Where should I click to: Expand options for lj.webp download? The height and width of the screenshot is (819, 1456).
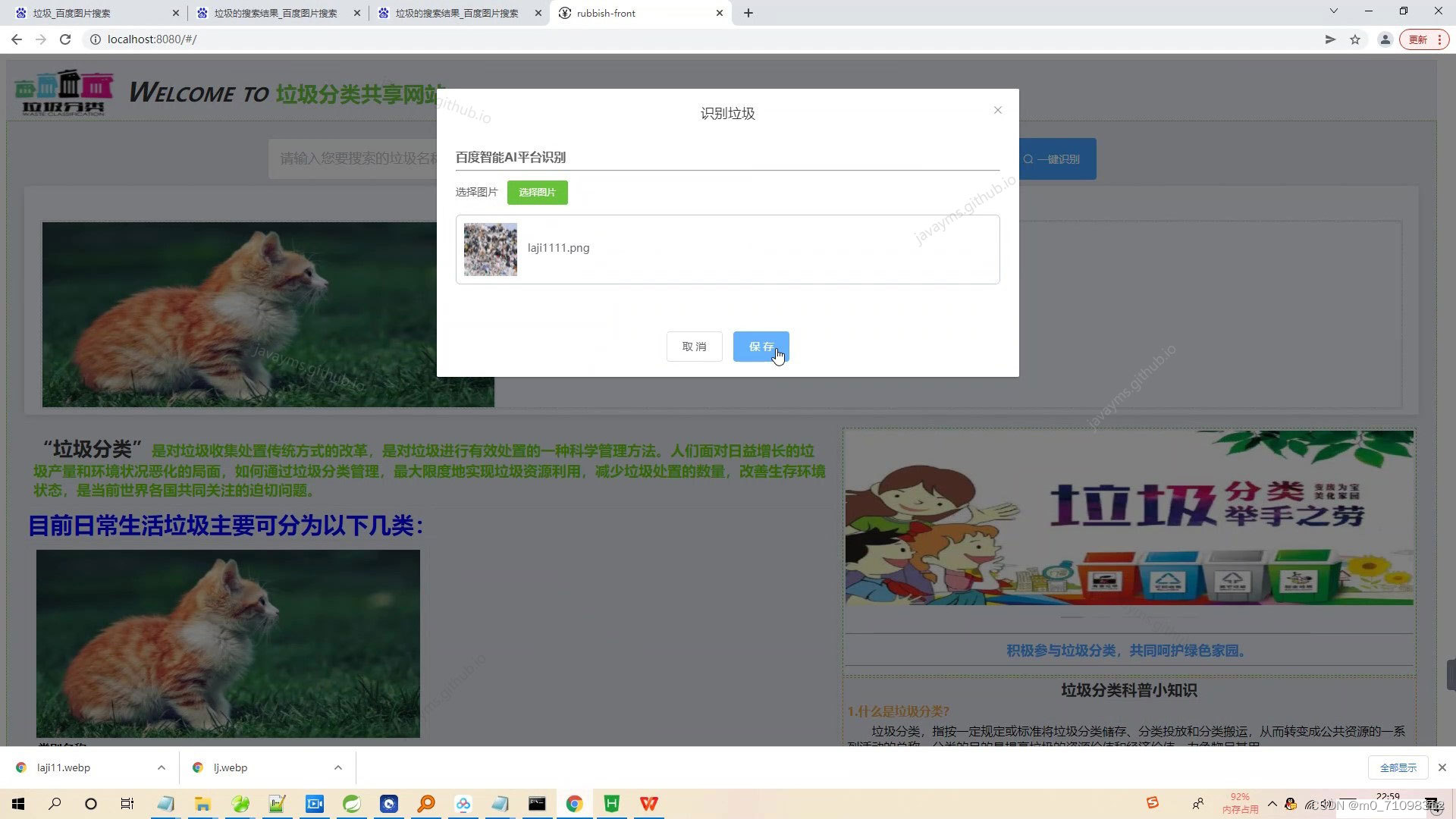click(x=338, y=767)
